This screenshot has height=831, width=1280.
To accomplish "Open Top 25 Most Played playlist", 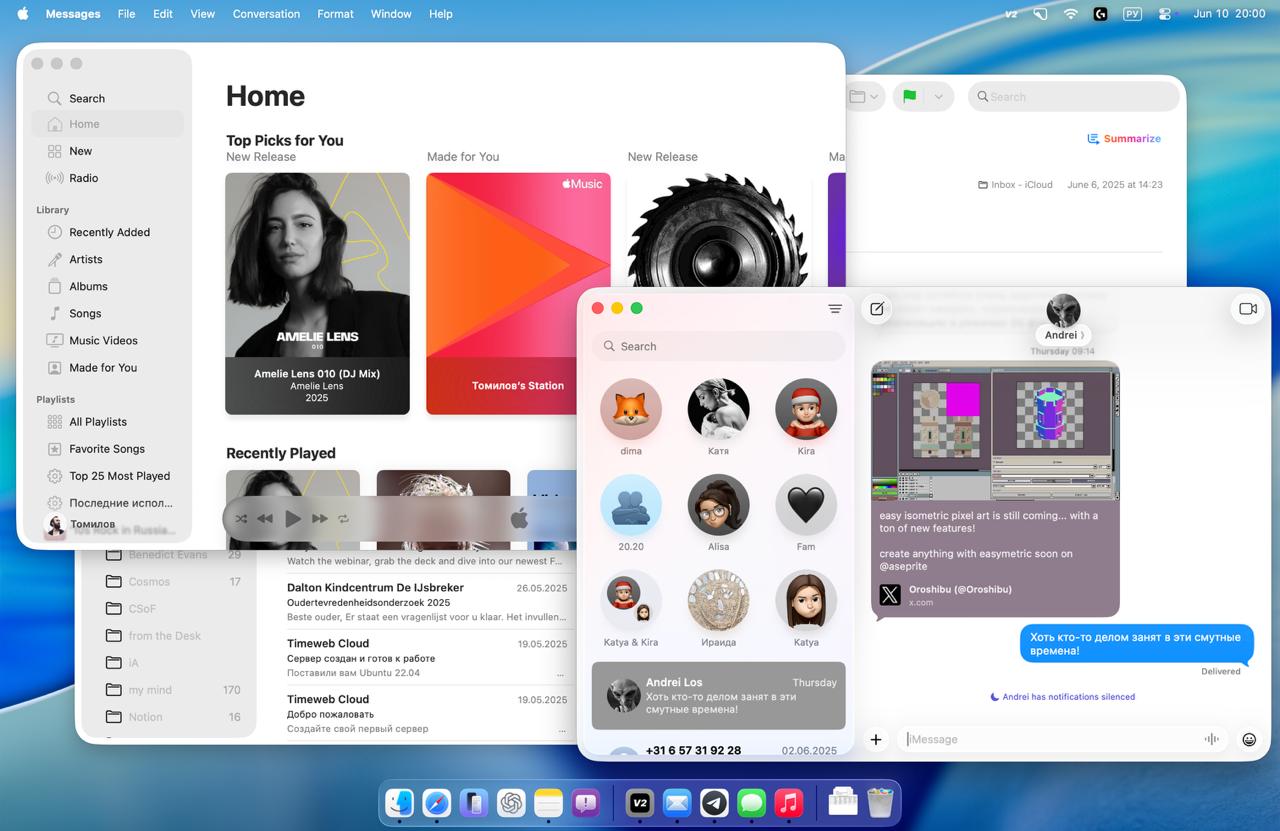I will (108, 476).
